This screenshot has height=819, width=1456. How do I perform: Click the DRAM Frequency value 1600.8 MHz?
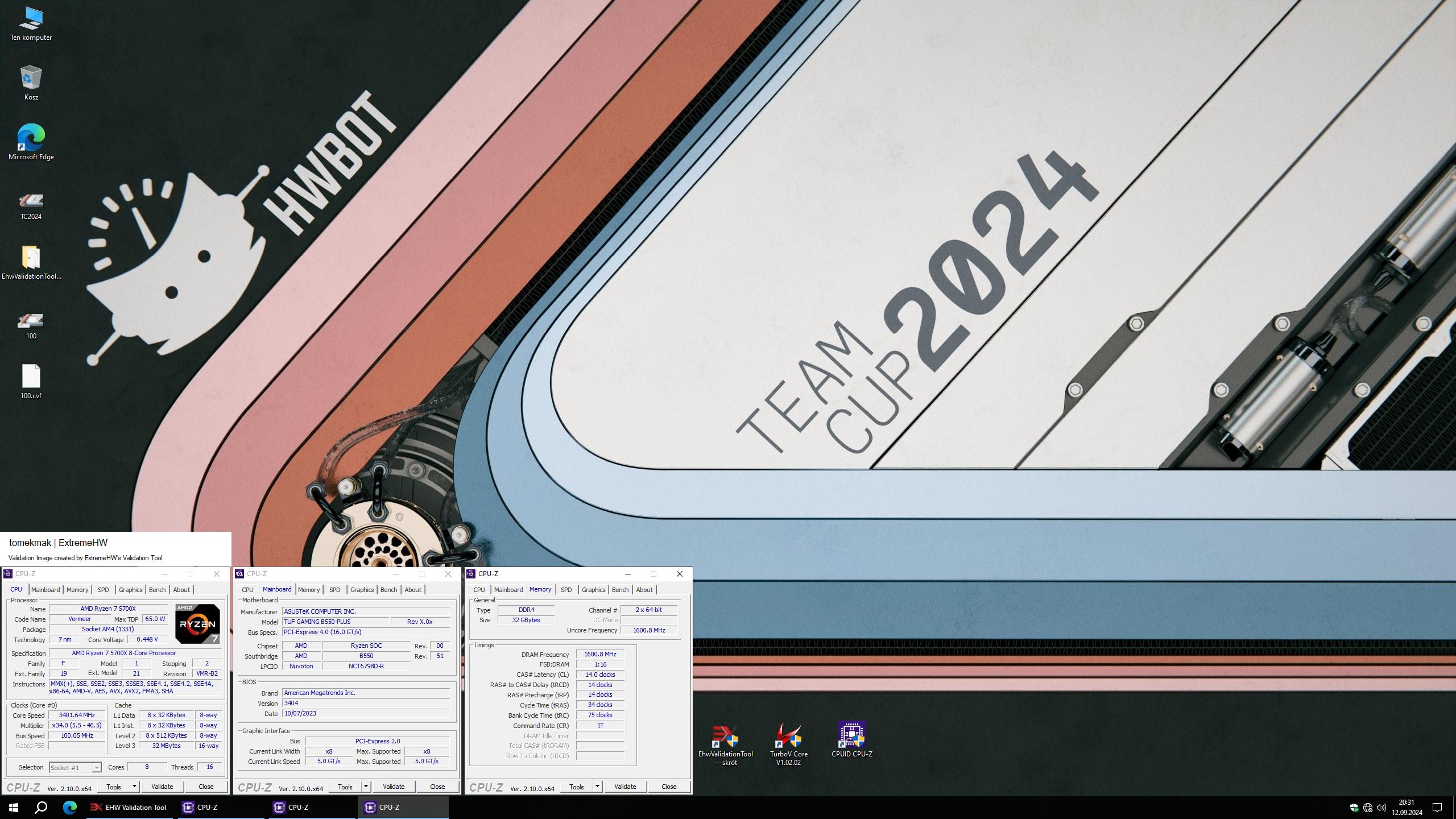[600, 654]
